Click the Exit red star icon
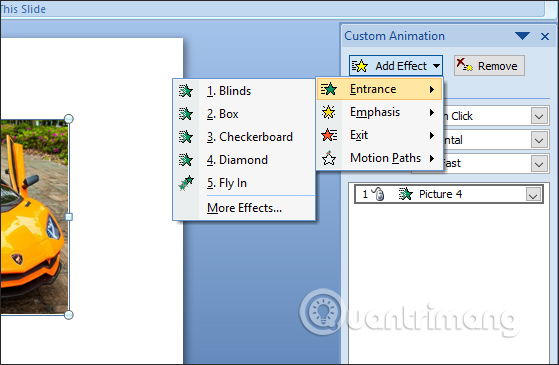 click(329, 135)
